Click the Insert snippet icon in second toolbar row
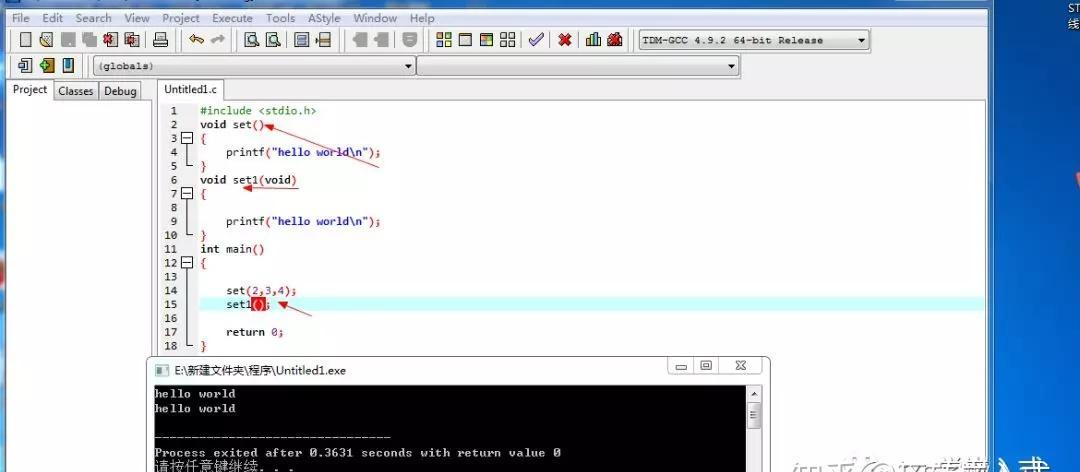The height and width of the screenshot is (472, 1080). [x=25, y=65]
